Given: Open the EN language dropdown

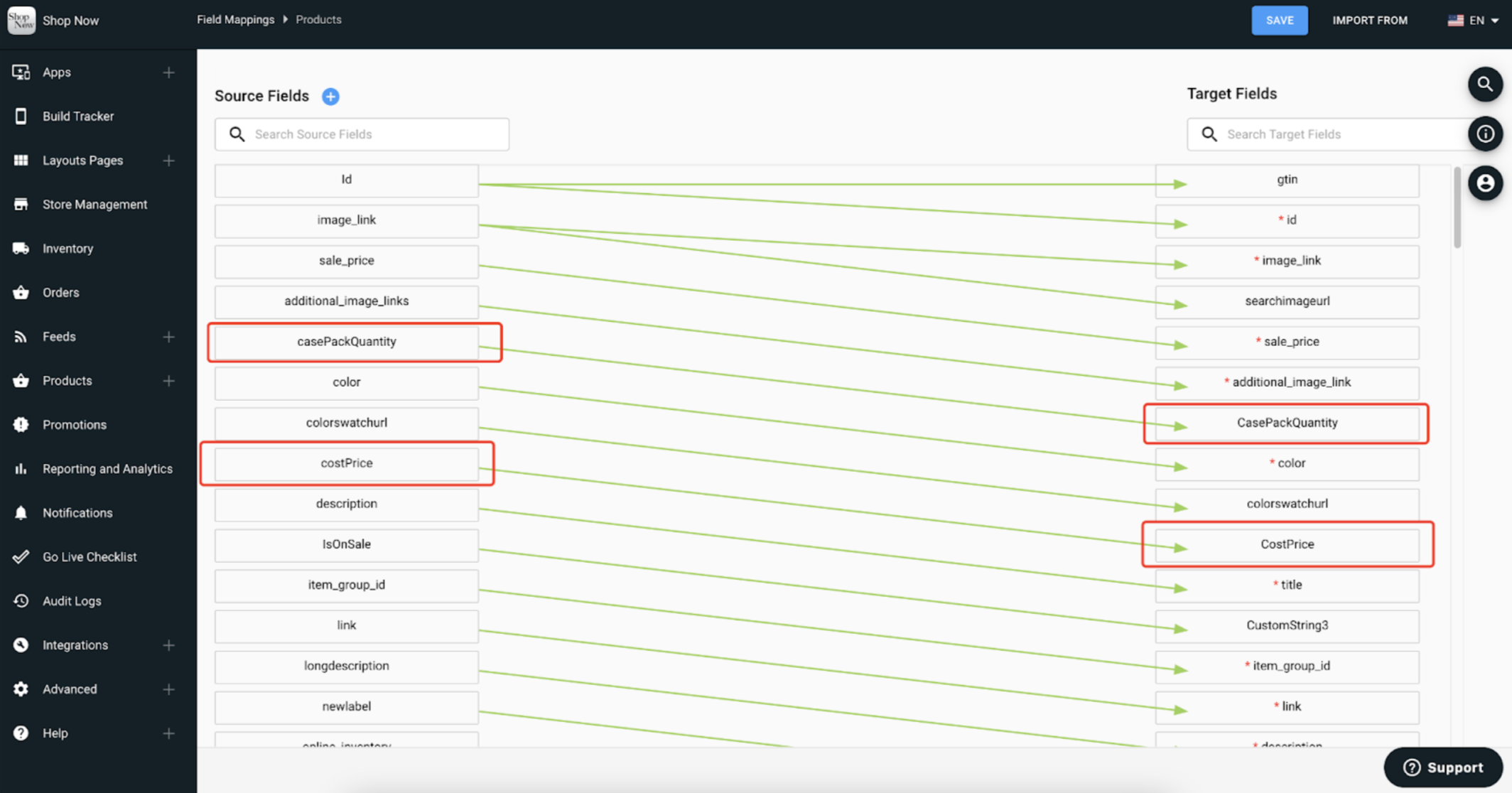Looking at the screenshot, I should pyautogui.click(x=1474, y=21).
